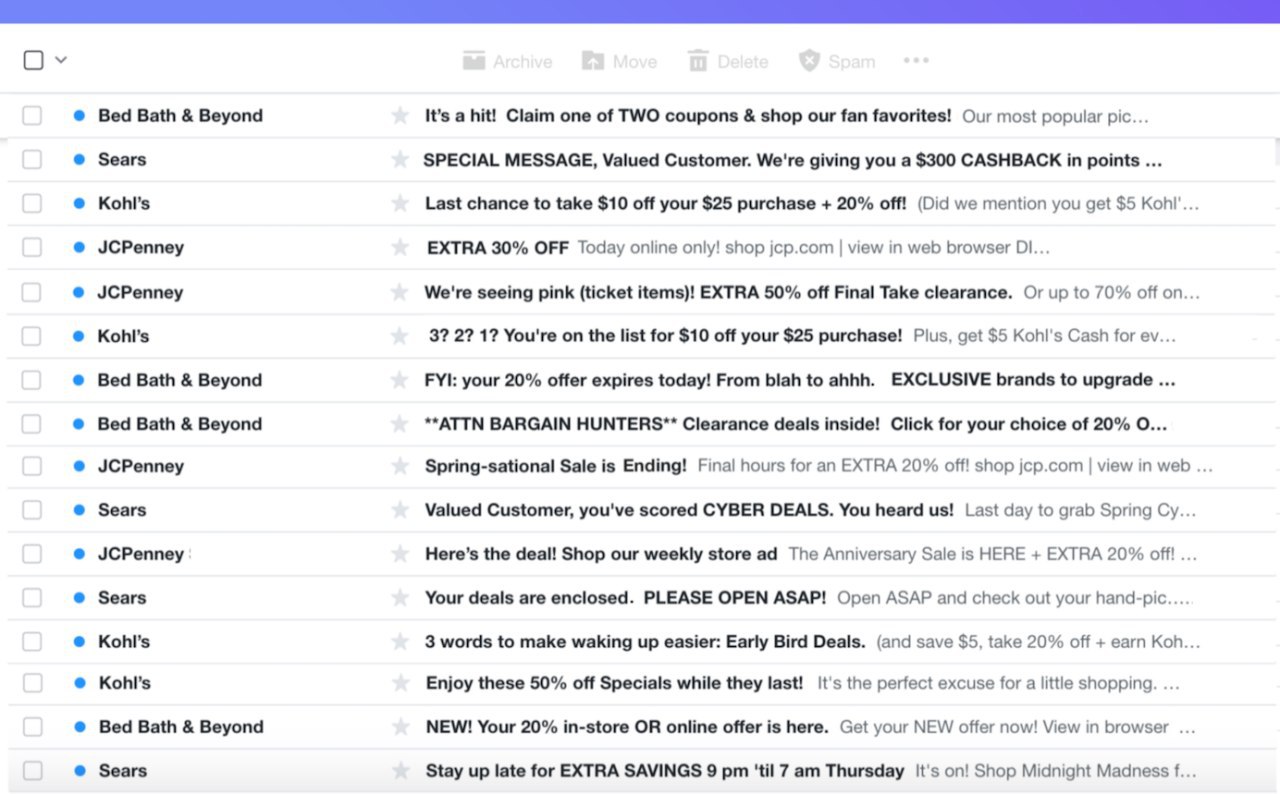Click sender Kohl's on '3? 2? 1?' row

(x=123, y=336)
